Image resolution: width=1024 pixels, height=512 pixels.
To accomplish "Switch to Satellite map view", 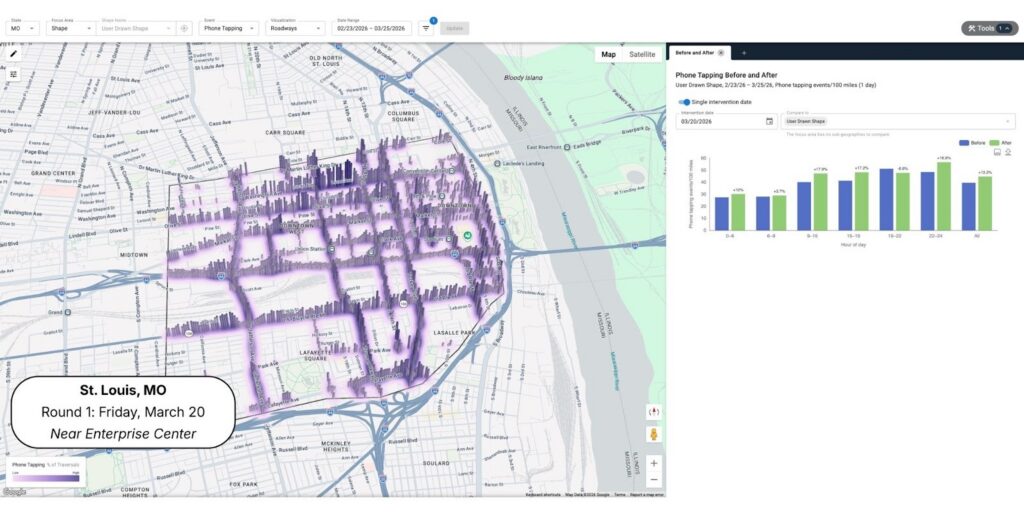I will coord(642,55).
